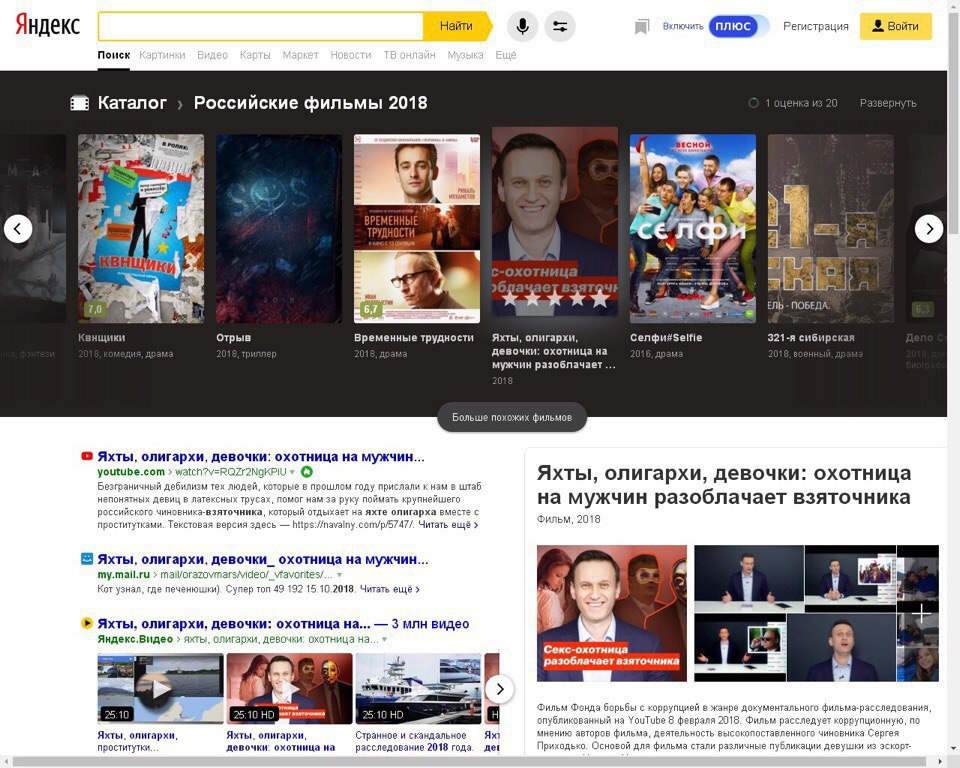The image size is (960, 768).
Task: Click the rating circle icon near '1 оценка из 20'
Action: pos(753,103)
